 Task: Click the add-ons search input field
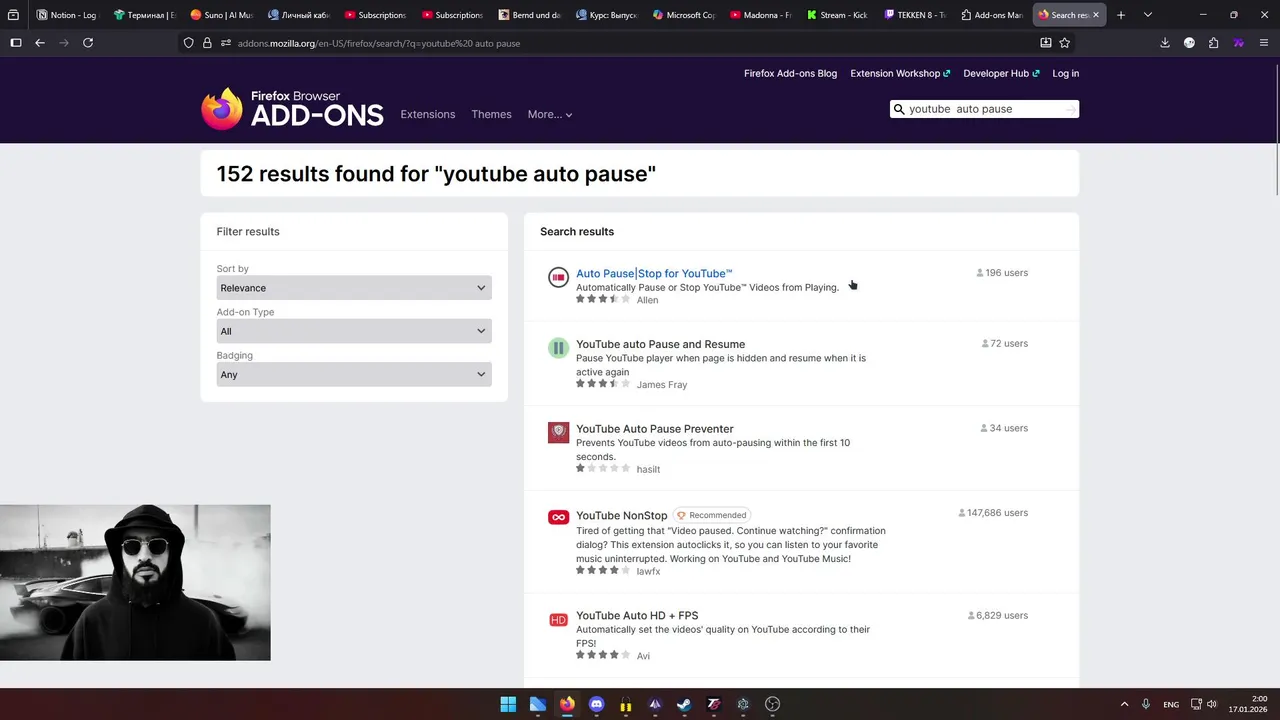(982, 109)
